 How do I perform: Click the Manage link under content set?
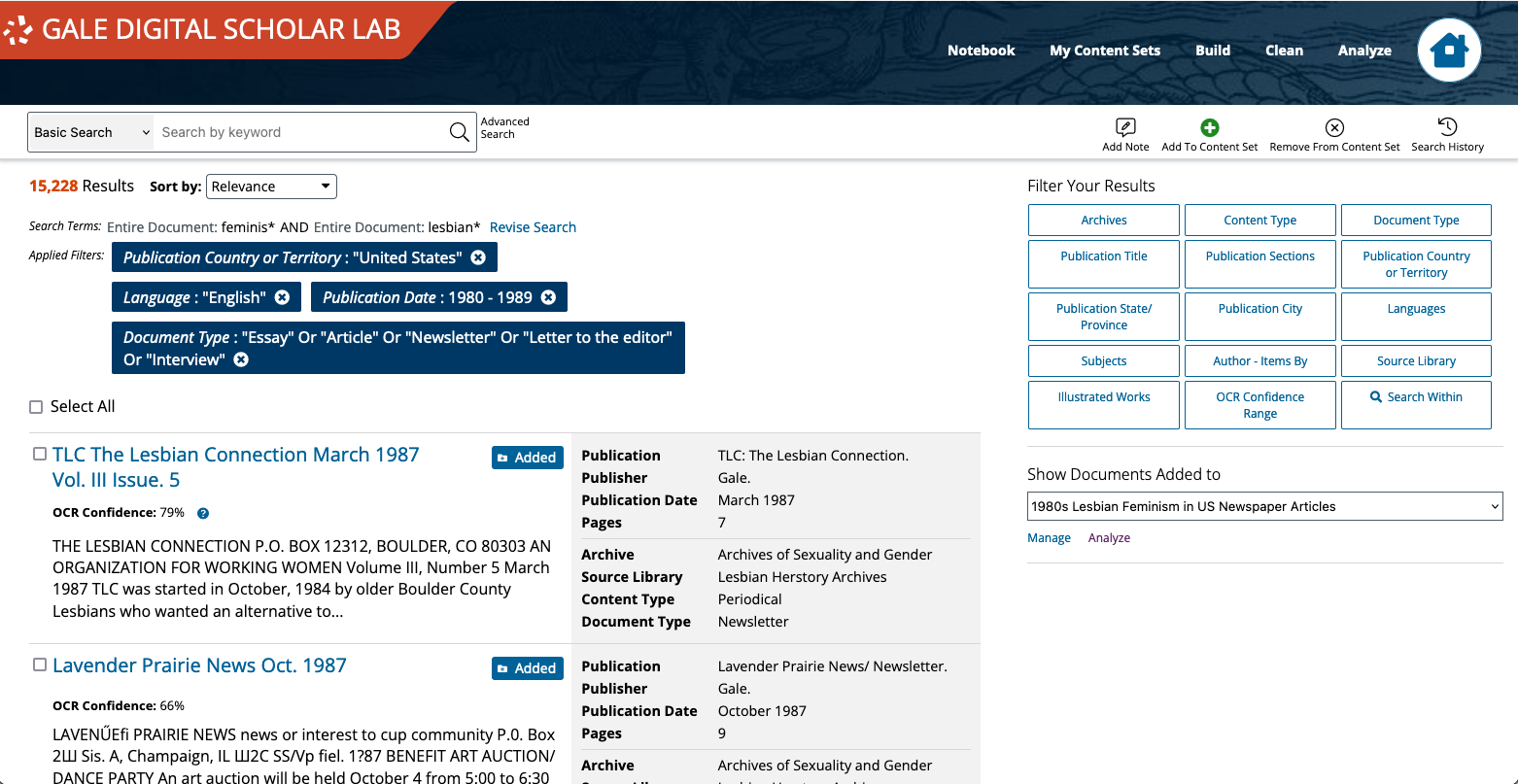coord(1049,538)
